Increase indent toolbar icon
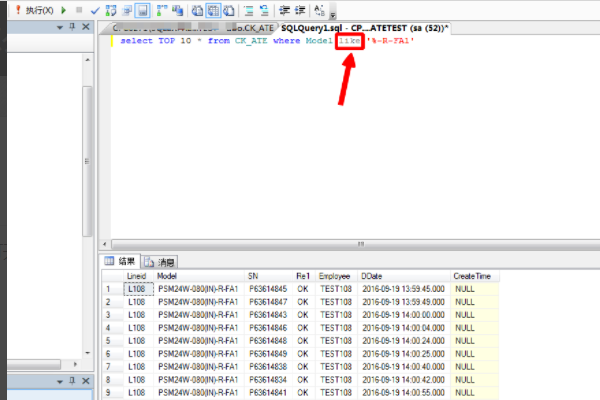The height and width of the screenshot is (400, 600). [300, 11]
